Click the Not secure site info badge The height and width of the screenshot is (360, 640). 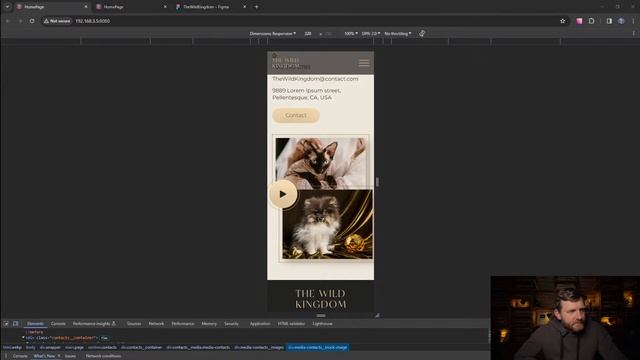[57, 21]
